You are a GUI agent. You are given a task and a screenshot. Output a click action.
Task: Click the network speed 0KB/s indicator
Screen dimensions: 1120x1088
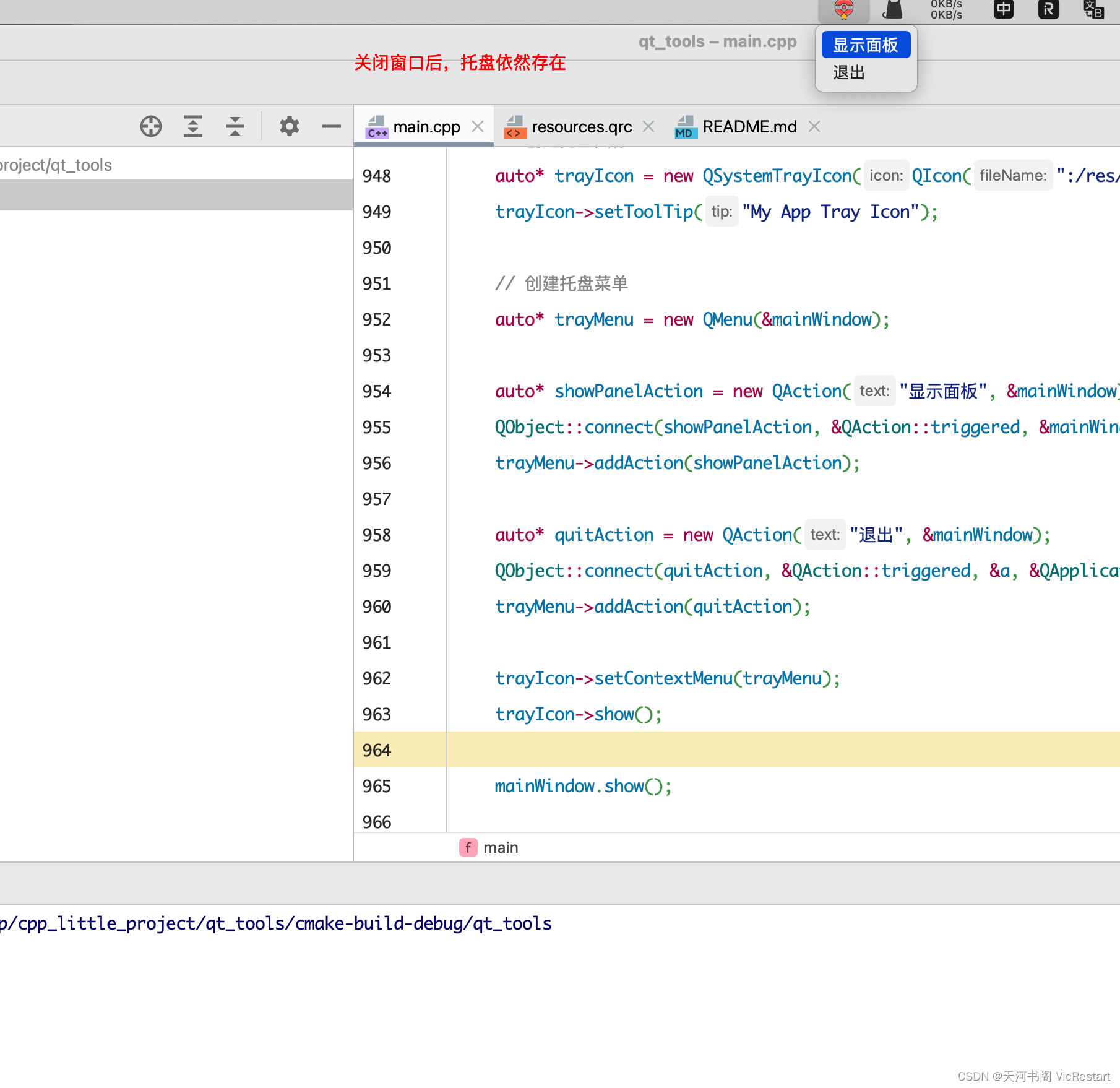coord(947,10)
